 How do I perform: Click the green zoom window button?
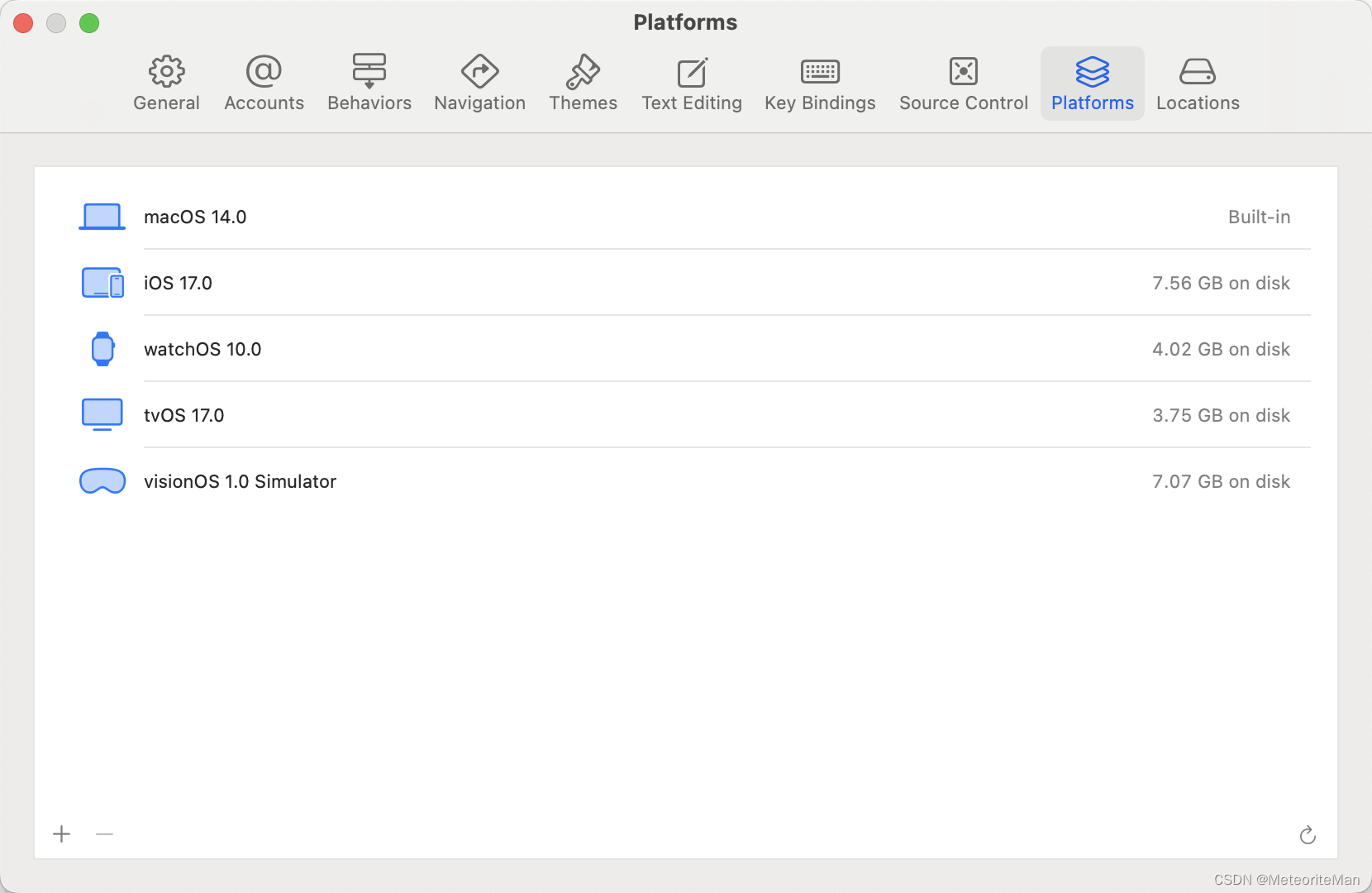click(89, 23)
